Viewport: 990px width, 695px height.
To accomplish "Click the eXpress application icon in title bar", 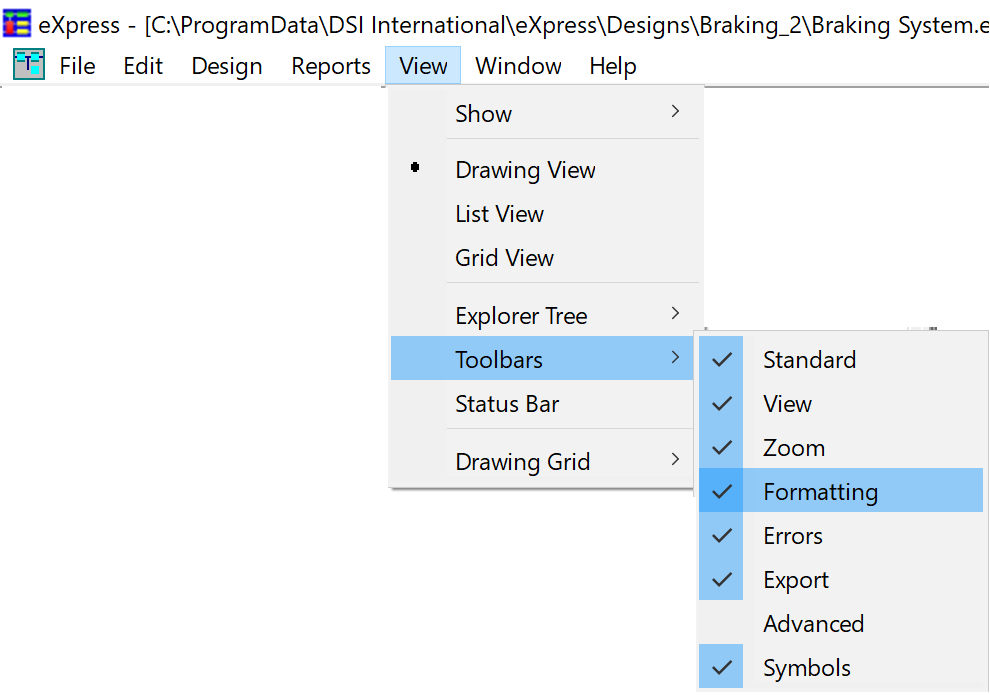I will pos(17,23).
